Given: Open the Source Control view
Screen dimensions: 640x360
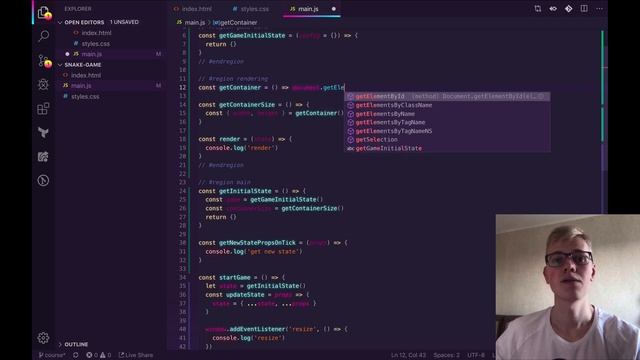Looking at the screenshot, I should pos(43,61).
